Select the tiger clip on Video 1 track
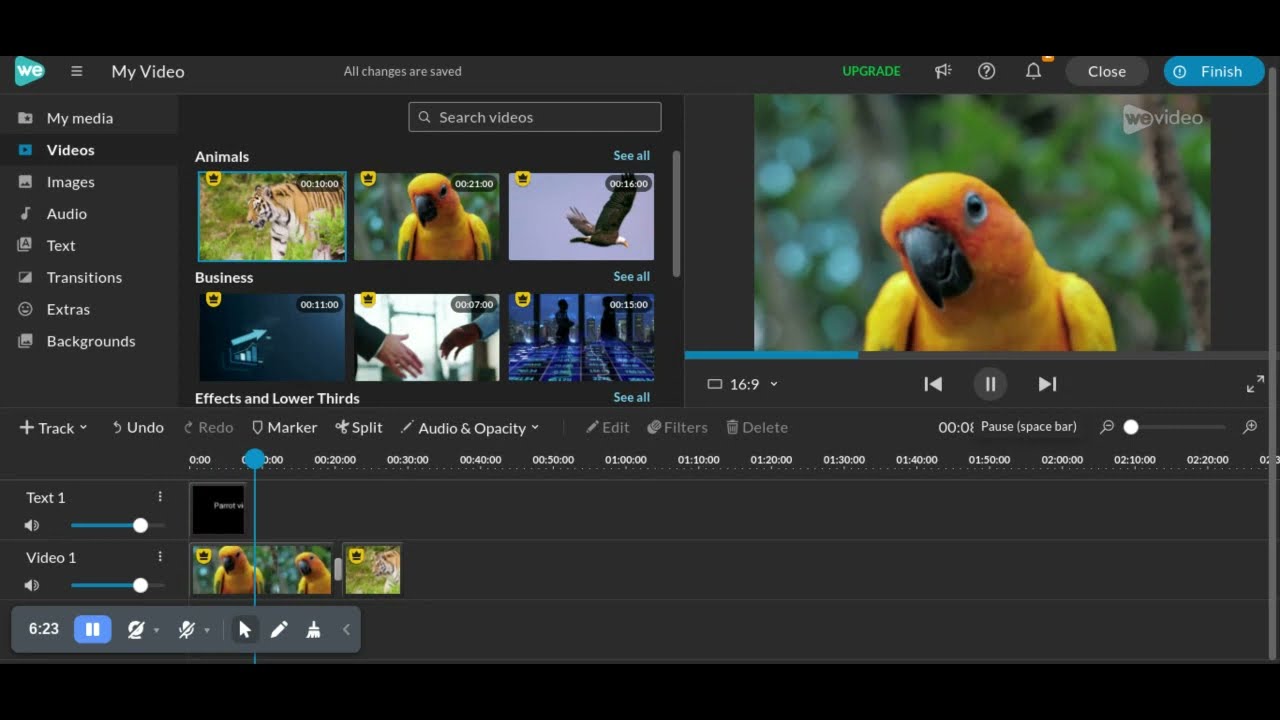 372,569
